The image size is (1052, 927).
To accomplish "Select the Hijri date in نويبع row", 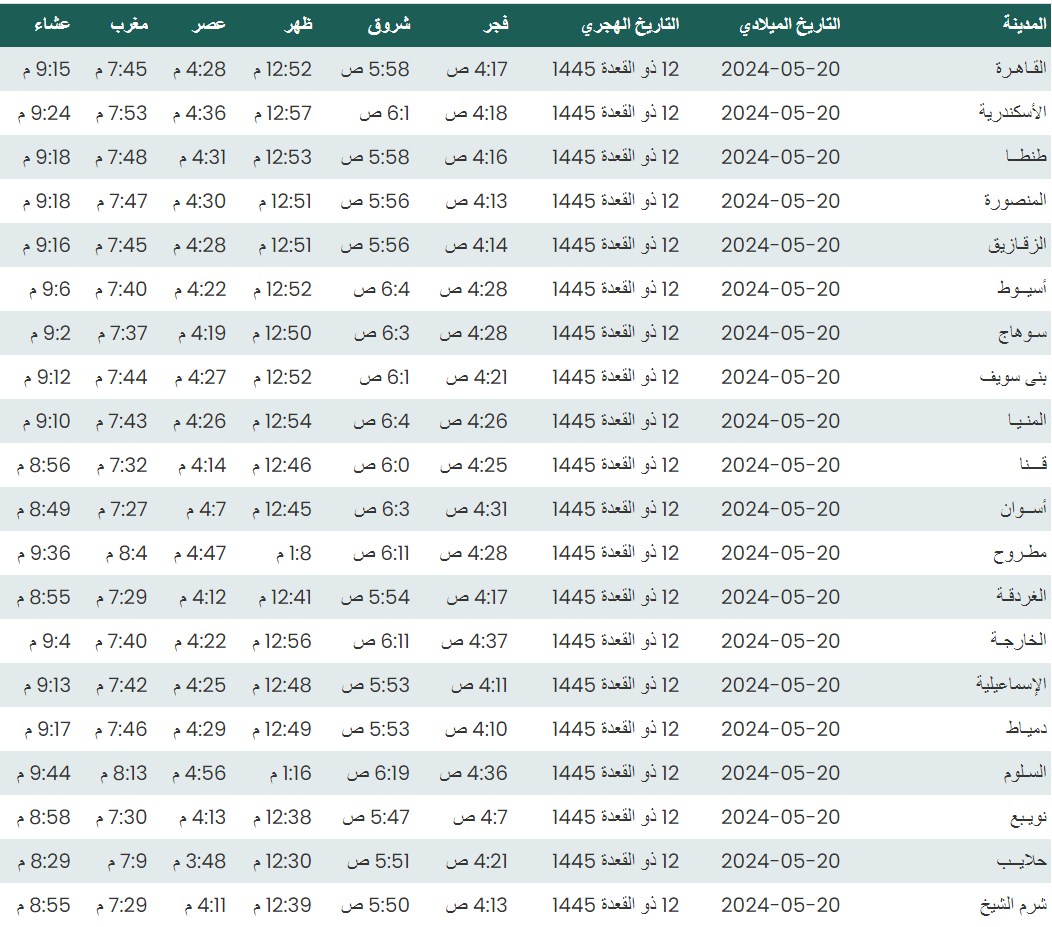I will pyautogui.click(x=615, y=817).
